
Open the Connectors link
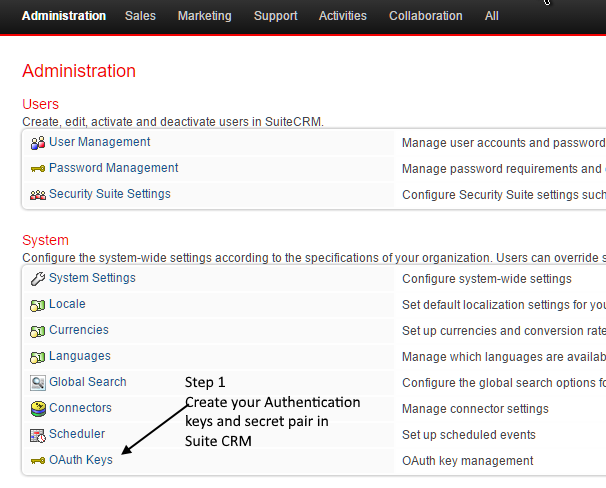tap(80, 408)
